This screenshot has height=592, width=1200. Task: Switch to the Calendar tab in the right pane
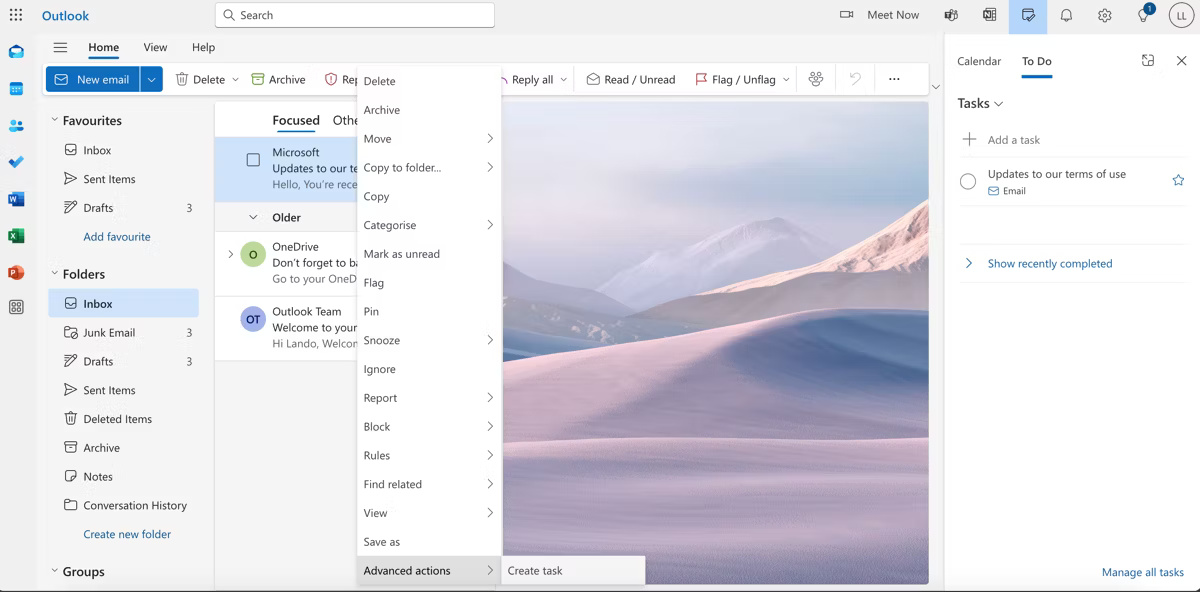[x=978, y=61]
